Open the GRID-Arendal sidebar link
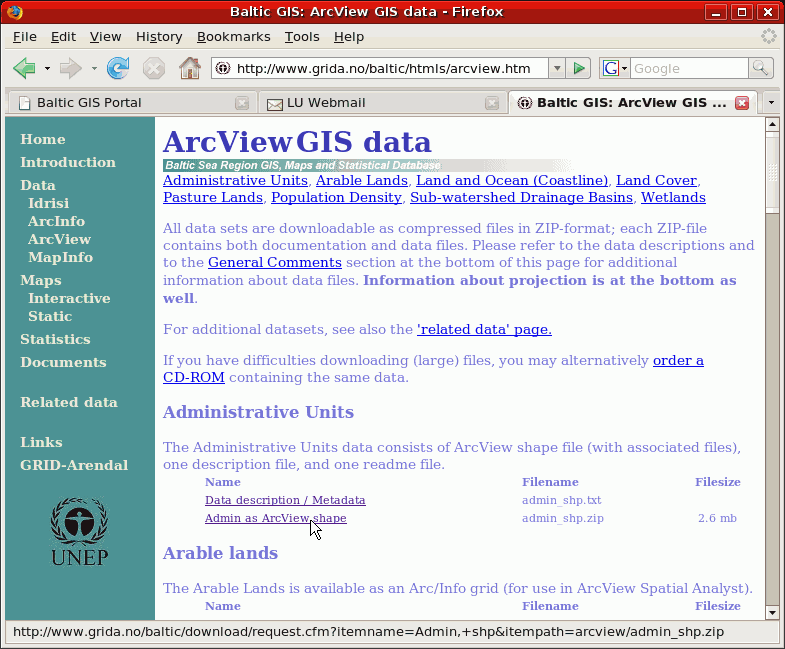The image size is (785, 649). (x=74, y=465)
